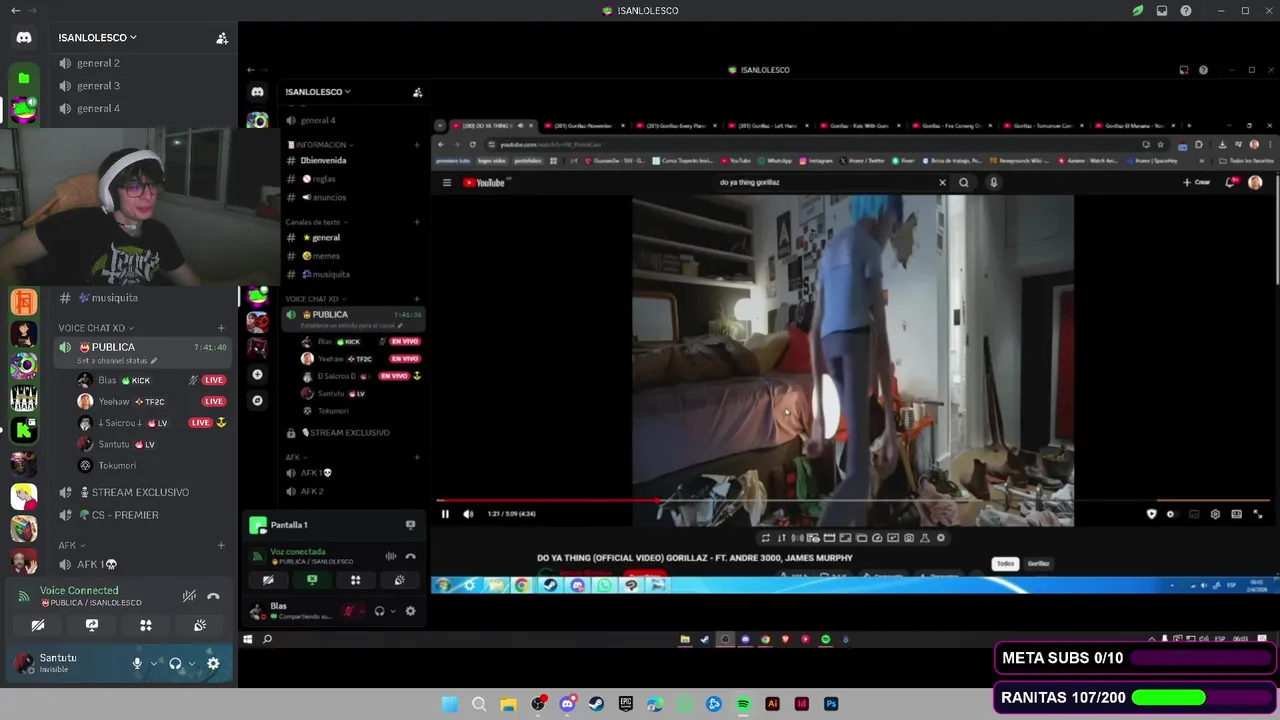Screen dimensions: 1280x720
Task: Open activities launcher in voice panel
Action: pos(146,626)
